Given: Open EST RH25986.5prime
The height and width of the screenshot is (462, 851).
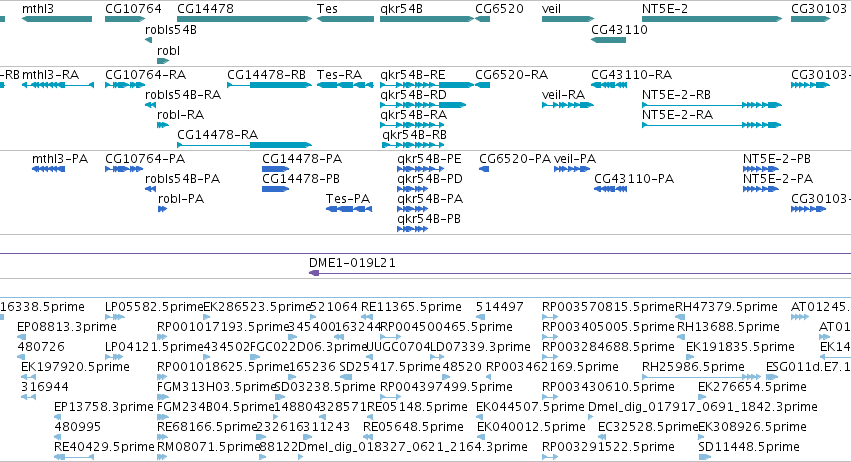Looking at the screenshot, I should pos(702,377).
